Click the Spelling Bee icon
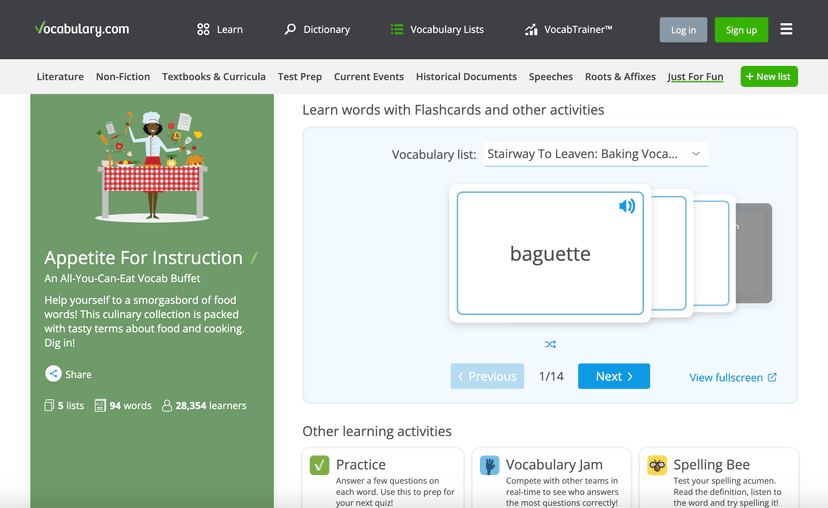 [657, 465]
